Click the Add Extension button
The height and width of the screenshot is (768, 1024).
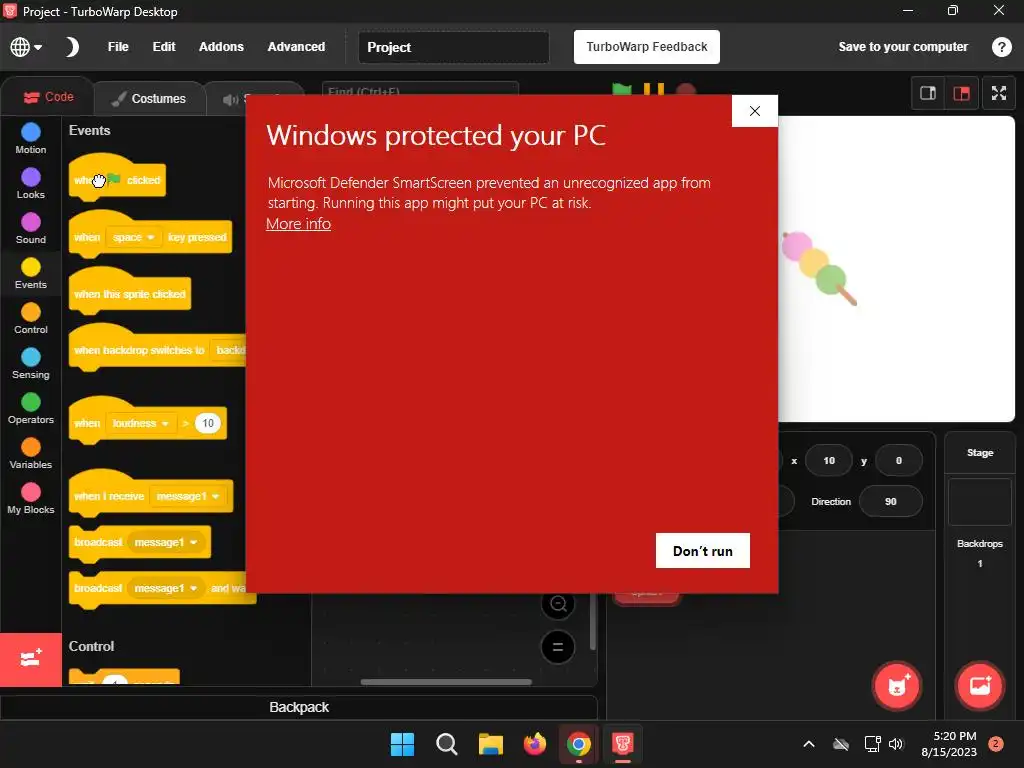[x=31, y=659]
